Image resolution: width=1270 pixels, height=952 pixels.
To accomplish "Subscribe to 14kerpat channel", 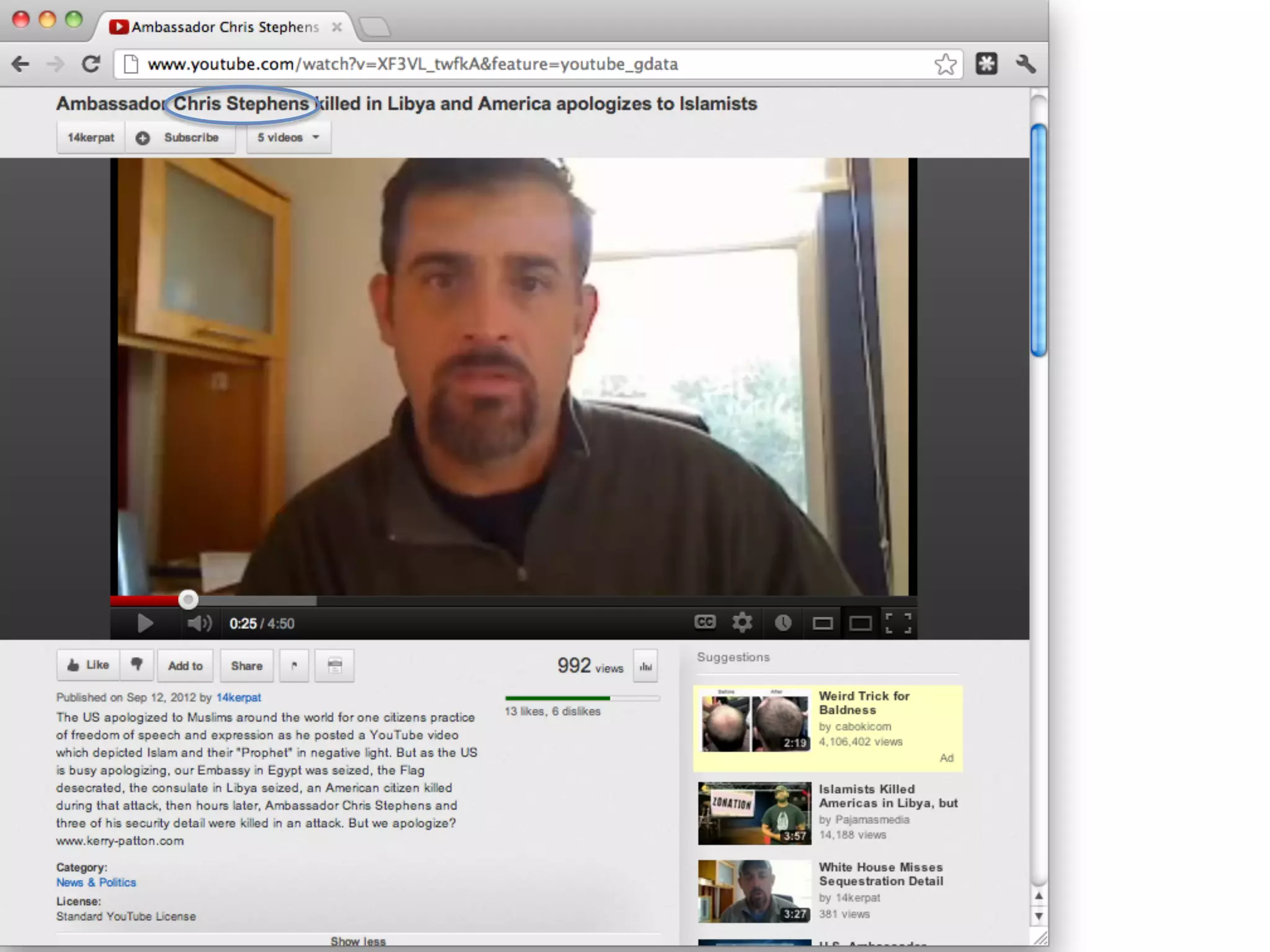I will tap(181, 138).
